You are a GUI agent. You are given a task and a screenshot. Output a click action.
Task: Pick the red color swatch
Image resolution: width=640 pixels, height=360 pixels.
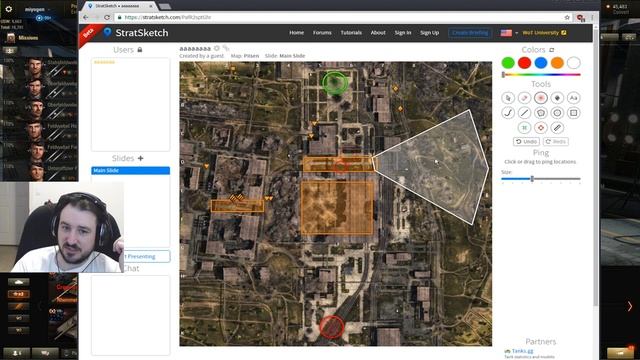point(524,63)
